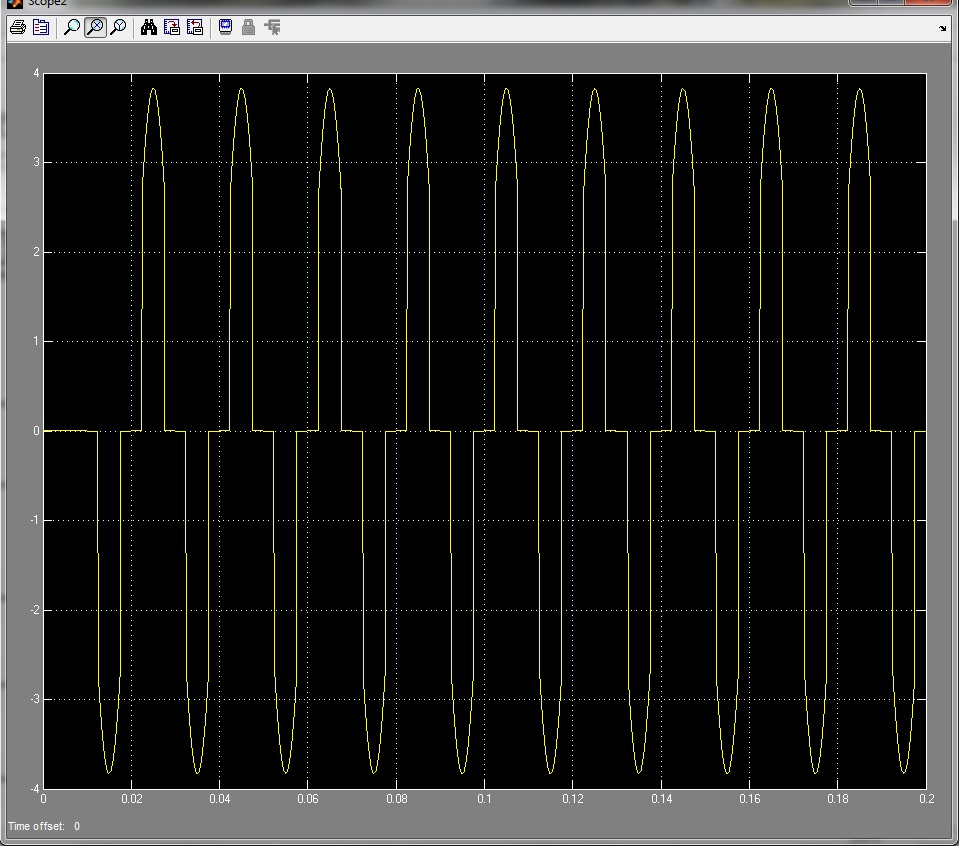Restore saved axes settings icon
959x846 pixels.
194,28
